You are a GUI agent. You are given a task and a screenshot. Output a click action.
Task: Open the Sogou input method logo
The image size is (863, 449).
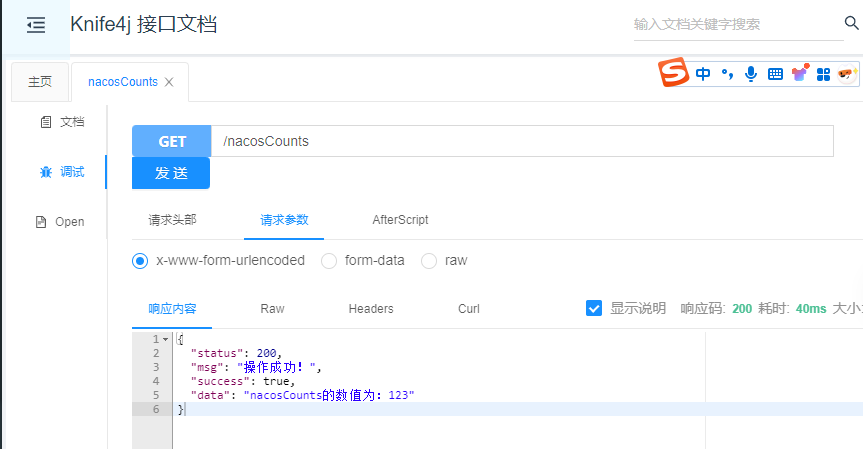673,72
